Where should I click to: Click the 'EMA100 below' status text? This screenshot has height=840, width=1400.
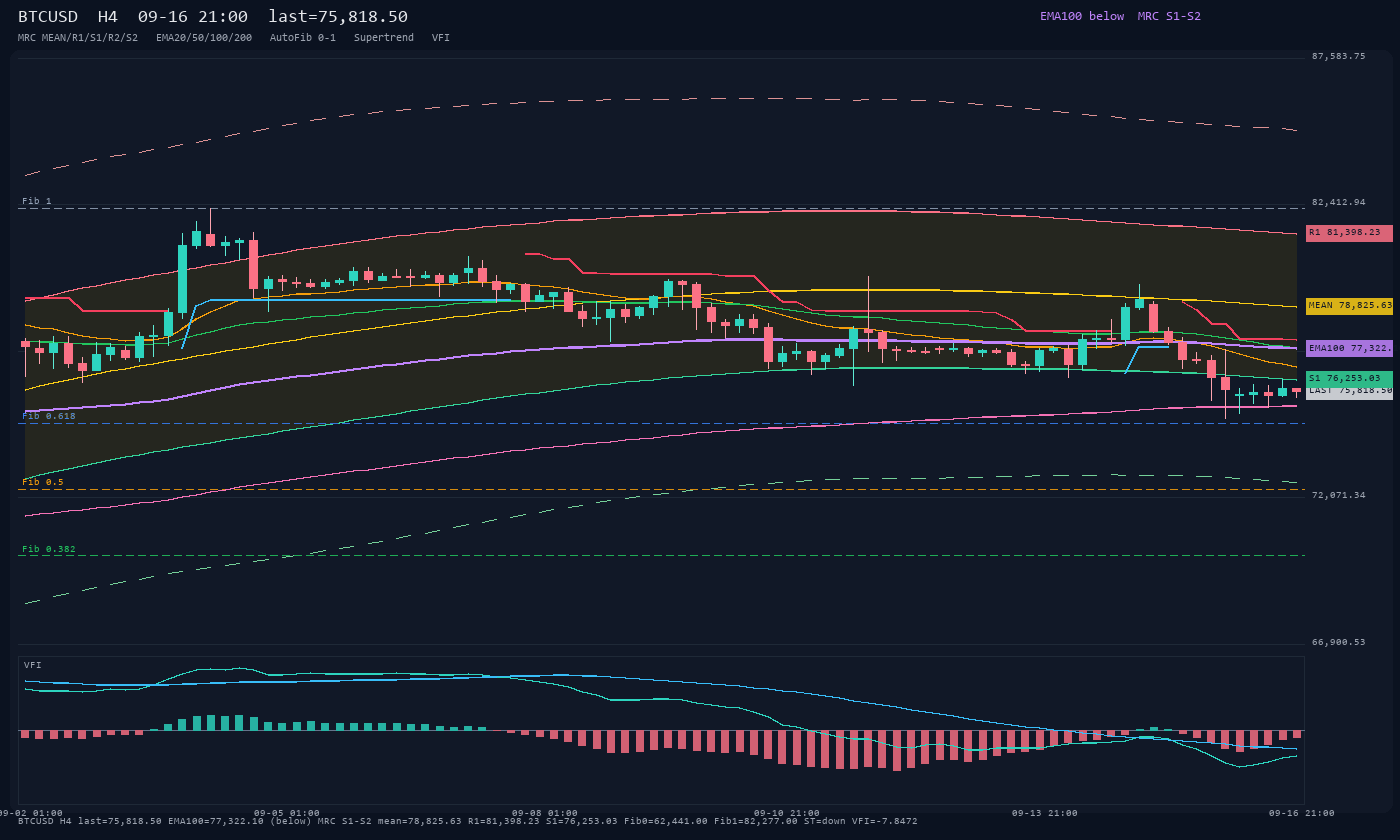(x=1082, y=16)
